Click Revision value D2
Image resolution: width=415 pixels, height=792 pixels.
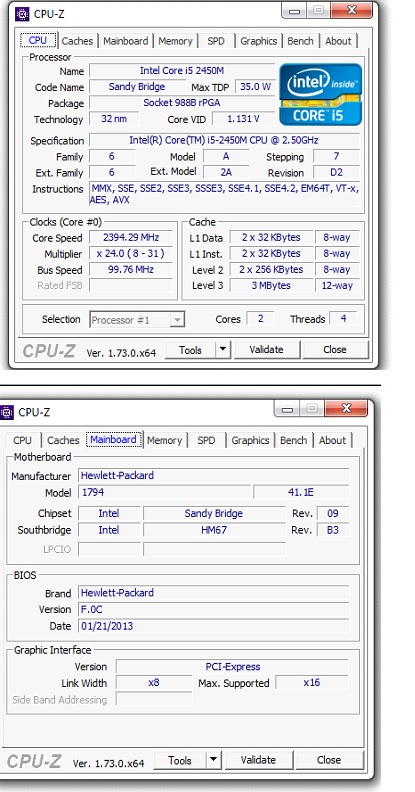336,172
